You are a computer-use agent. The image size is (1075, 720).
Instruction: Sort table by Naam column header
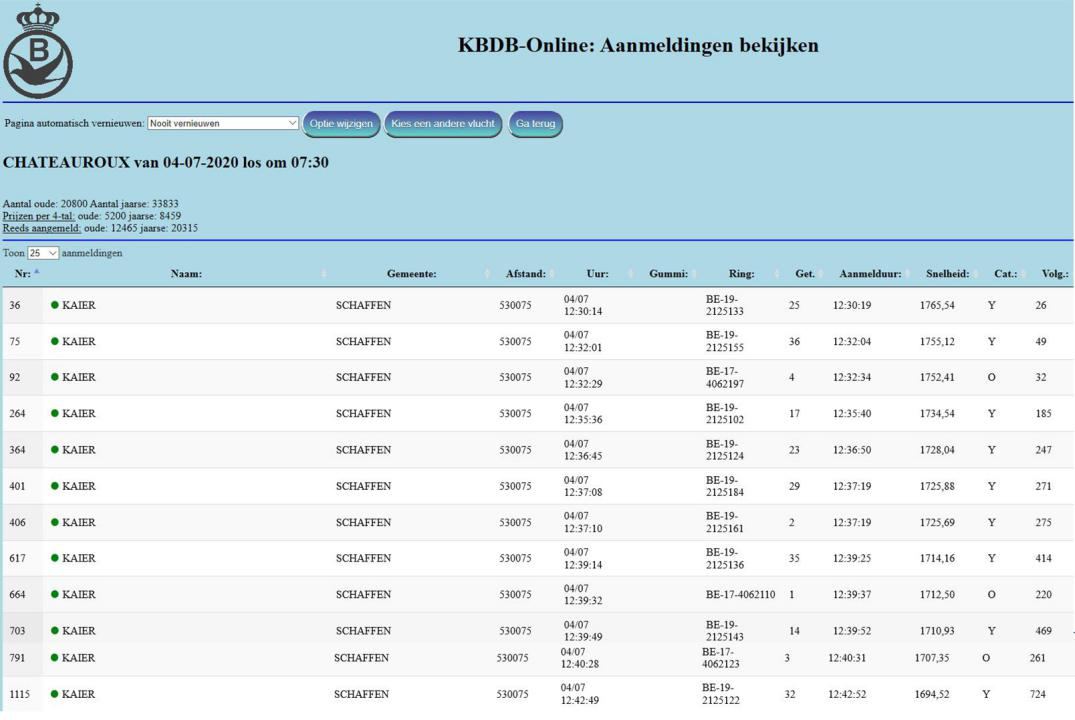pos(186,274)
